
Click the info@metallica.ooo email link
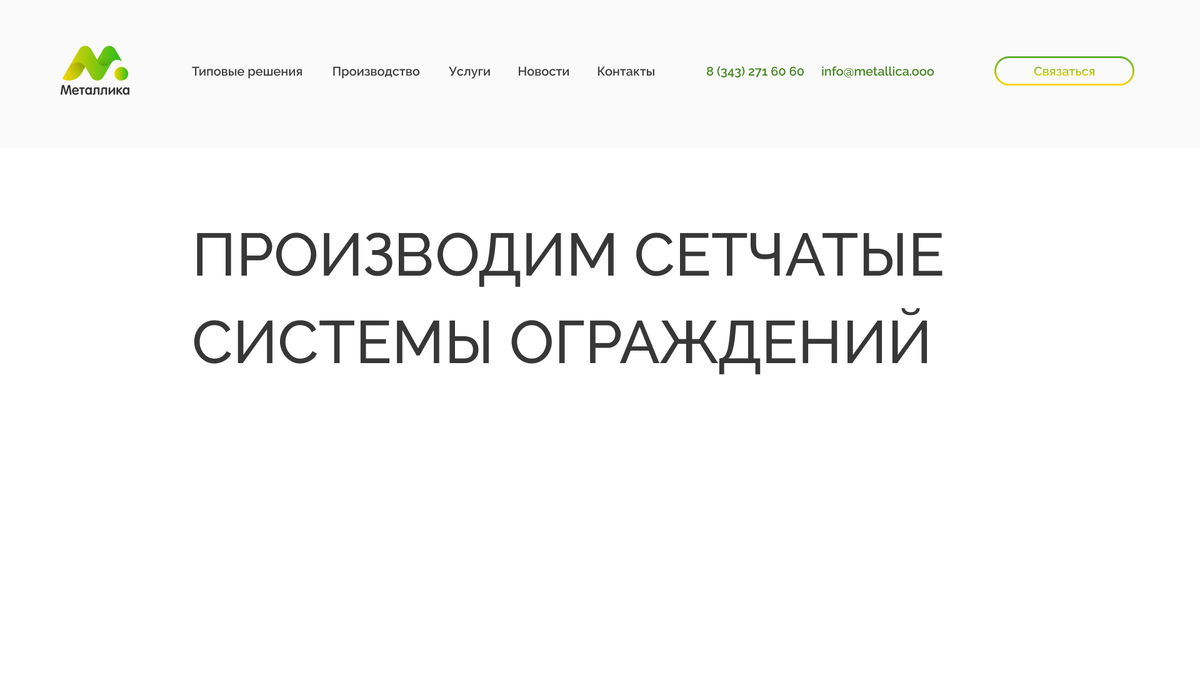[878, 72]
